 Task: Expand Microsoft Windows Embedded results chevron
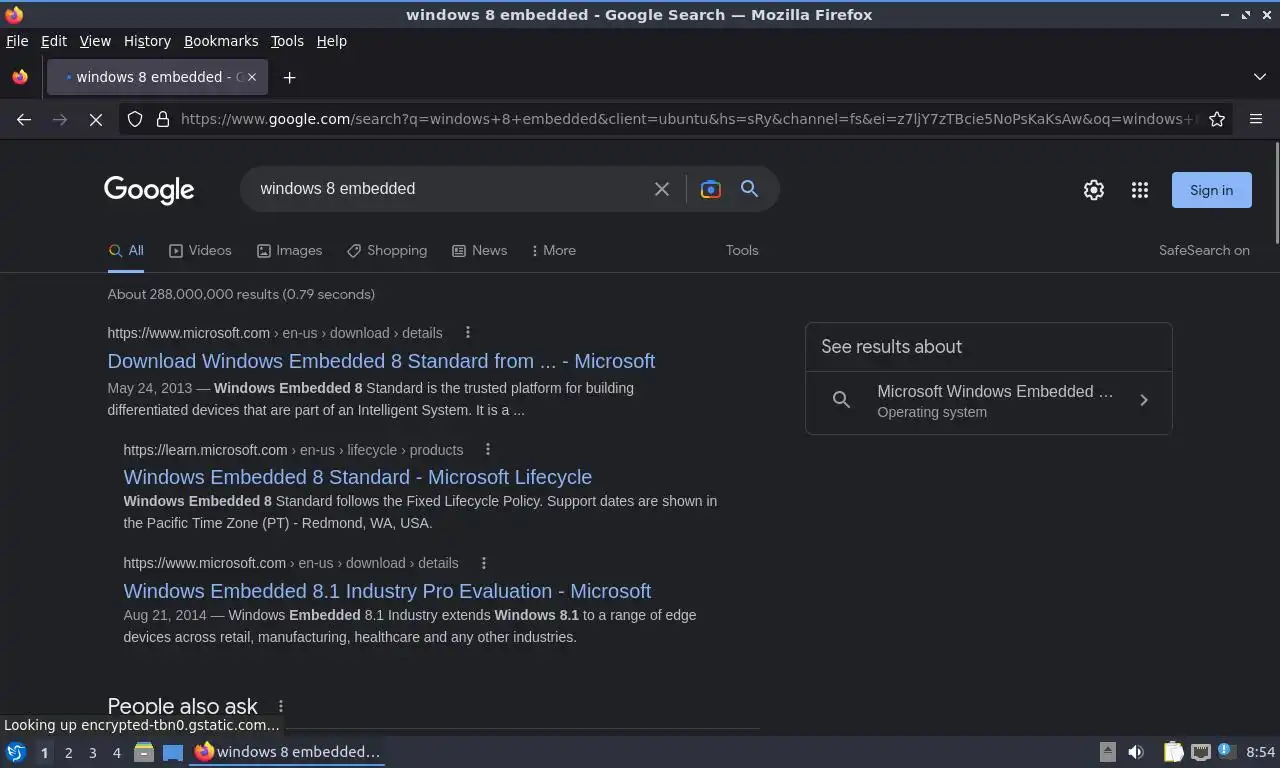pos(1144,400)
